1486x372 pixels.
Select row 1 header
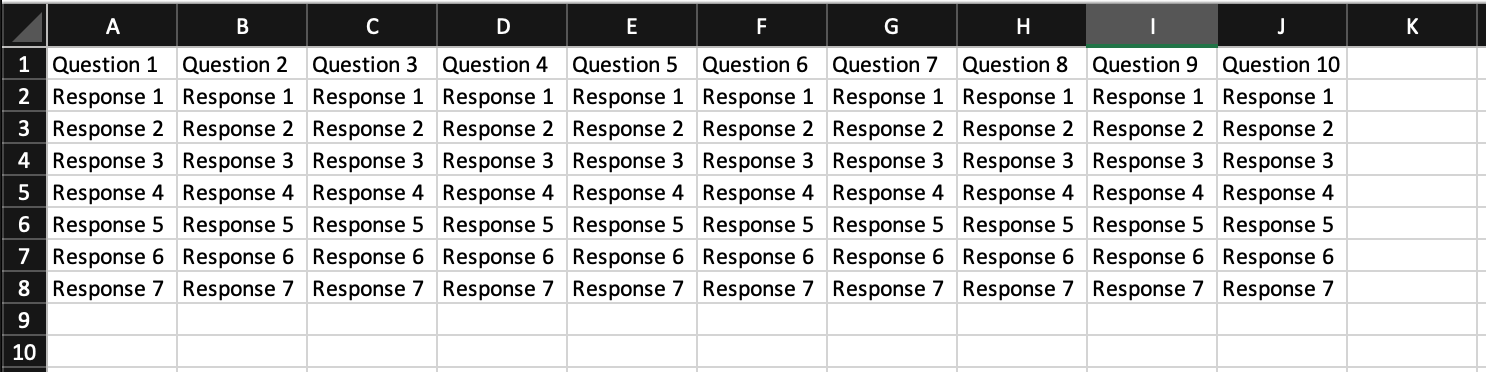23,65
